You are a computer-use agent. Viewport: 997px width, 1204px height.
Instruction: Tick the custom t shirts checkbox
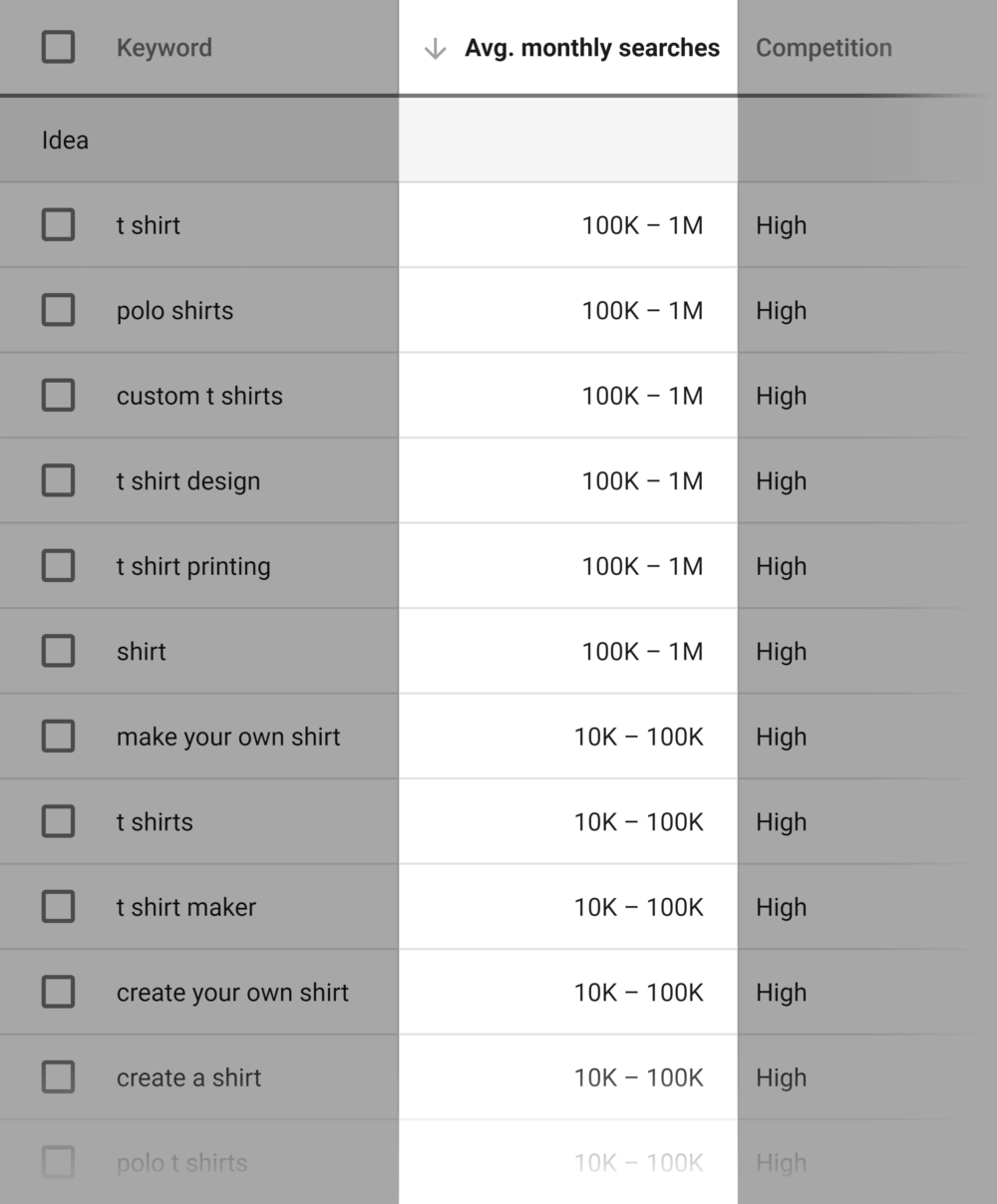tap(58, 396)
